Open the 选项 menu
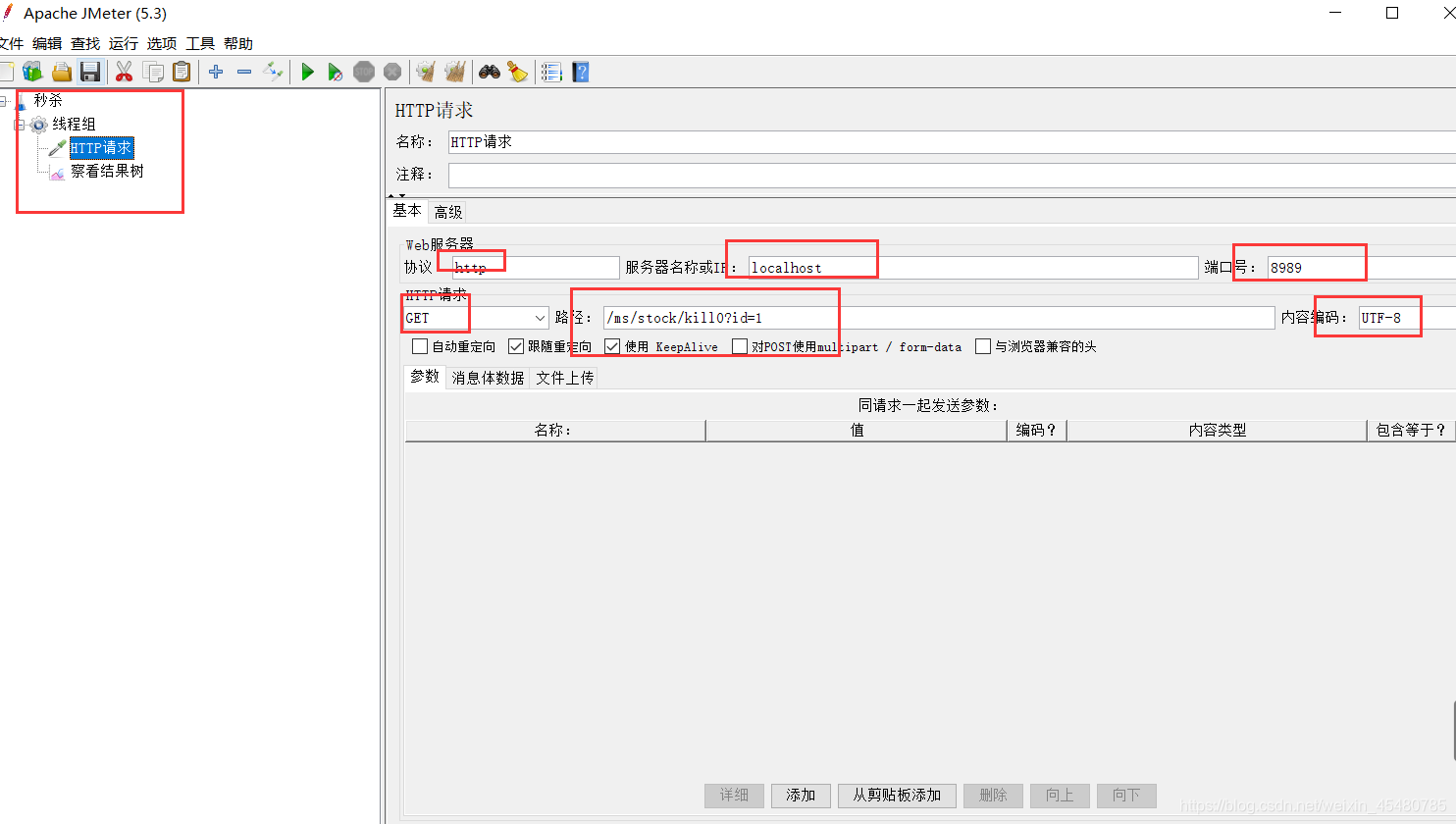 [x=162, y=43]
